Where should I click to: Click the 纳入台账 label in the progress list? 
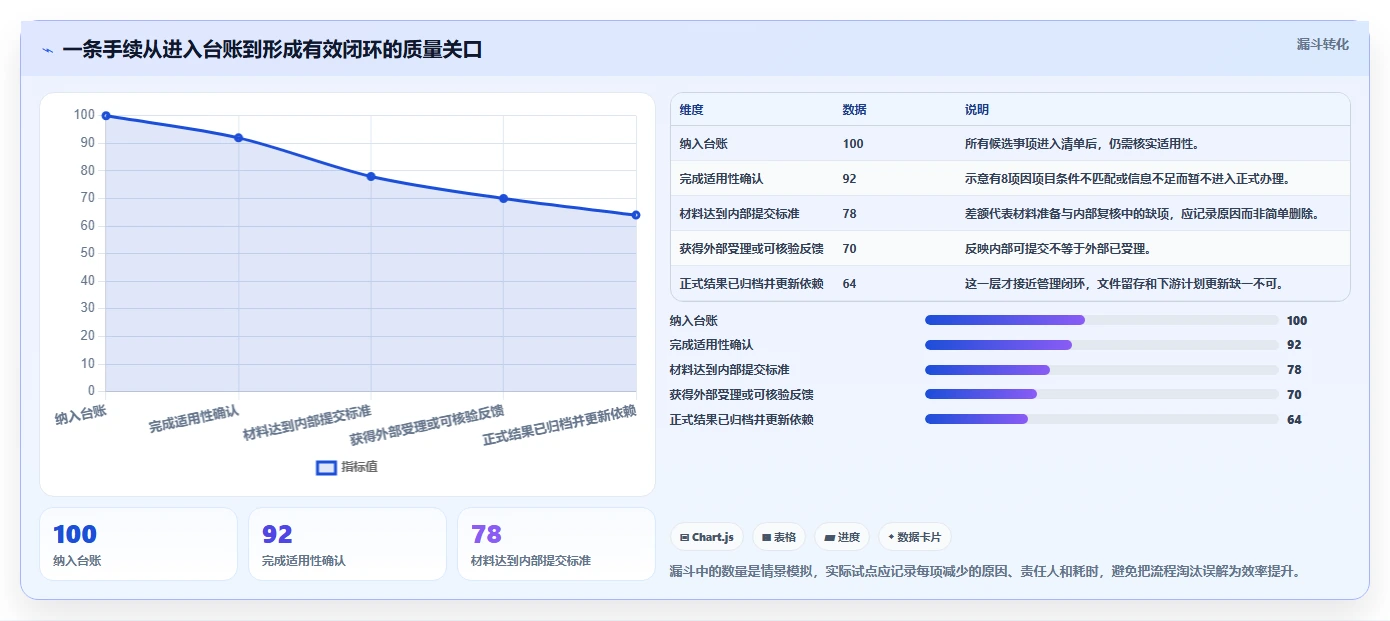(x=693, y=321)
